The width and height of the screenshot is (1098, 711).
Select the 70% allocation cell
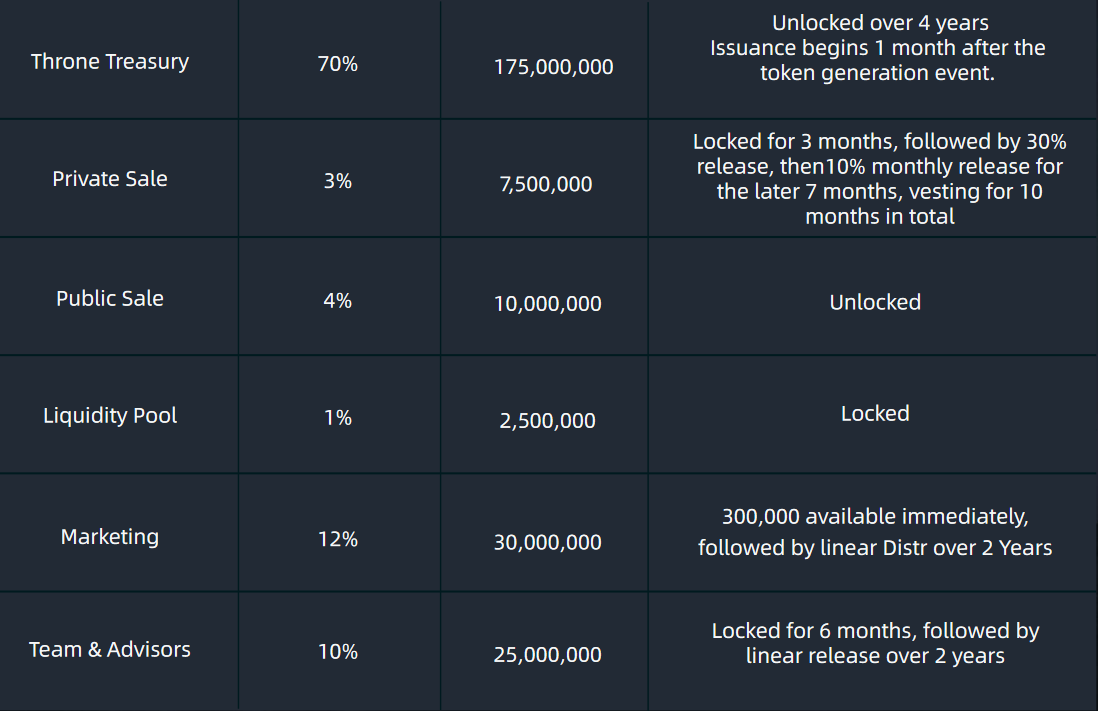pyautogui.click(x=338, y=66)
